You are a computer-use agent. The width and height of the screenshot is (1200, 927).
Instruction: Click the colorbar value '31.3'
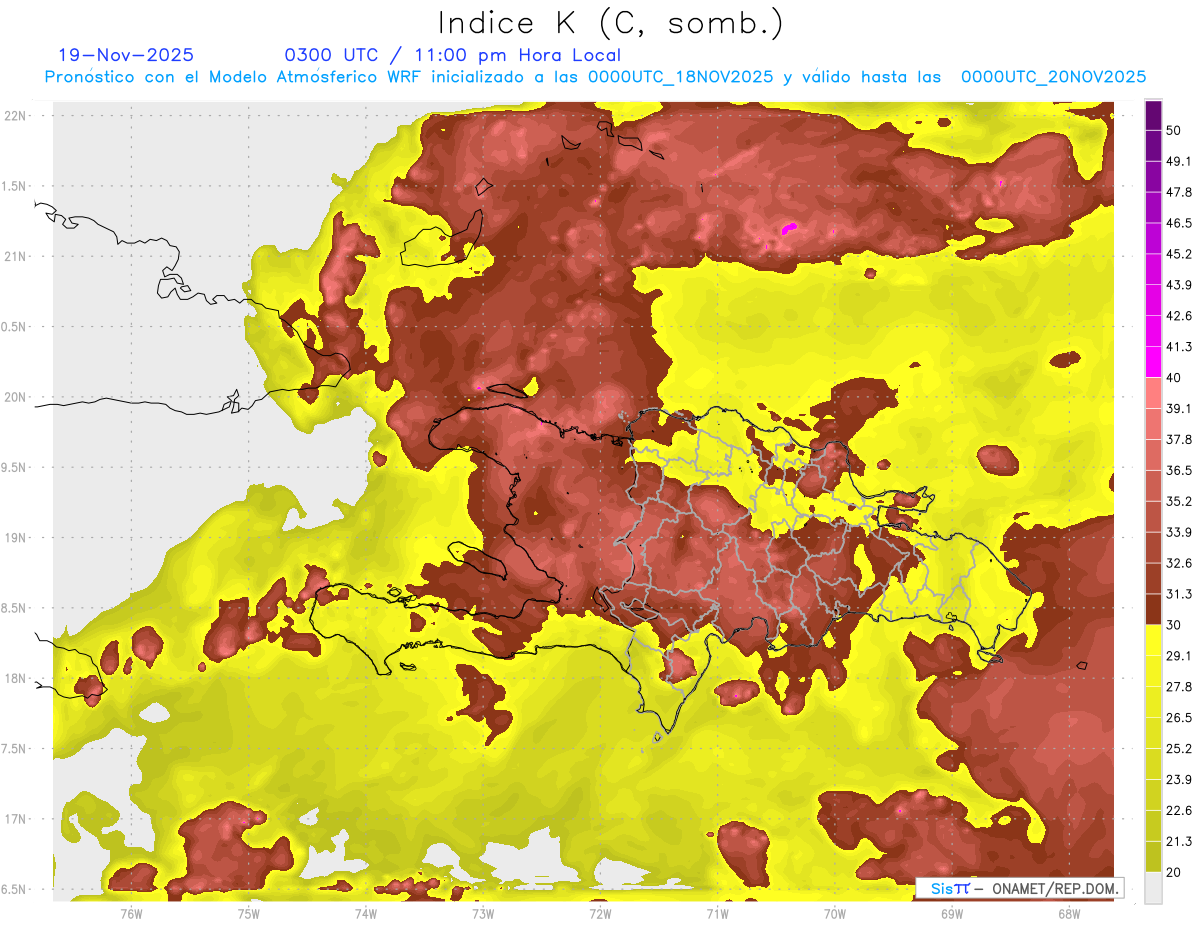1179,594
